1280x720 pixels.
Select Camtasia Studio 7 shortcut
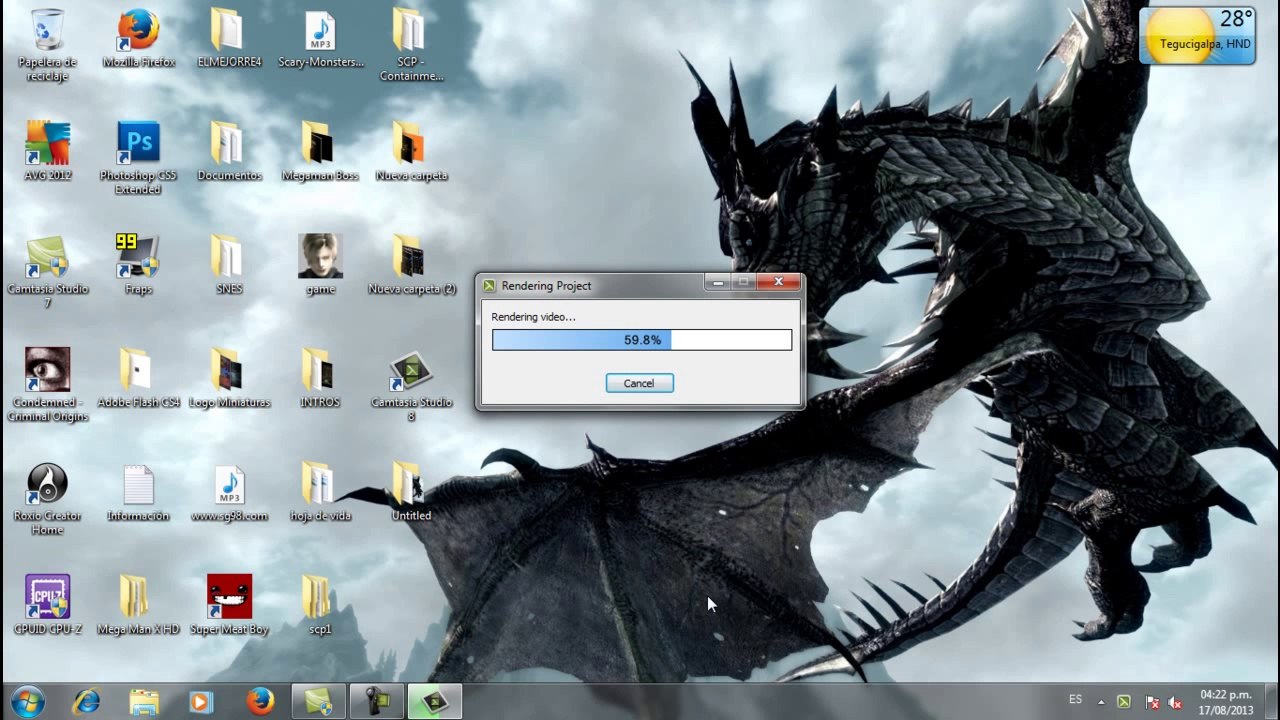pos(47,272)
